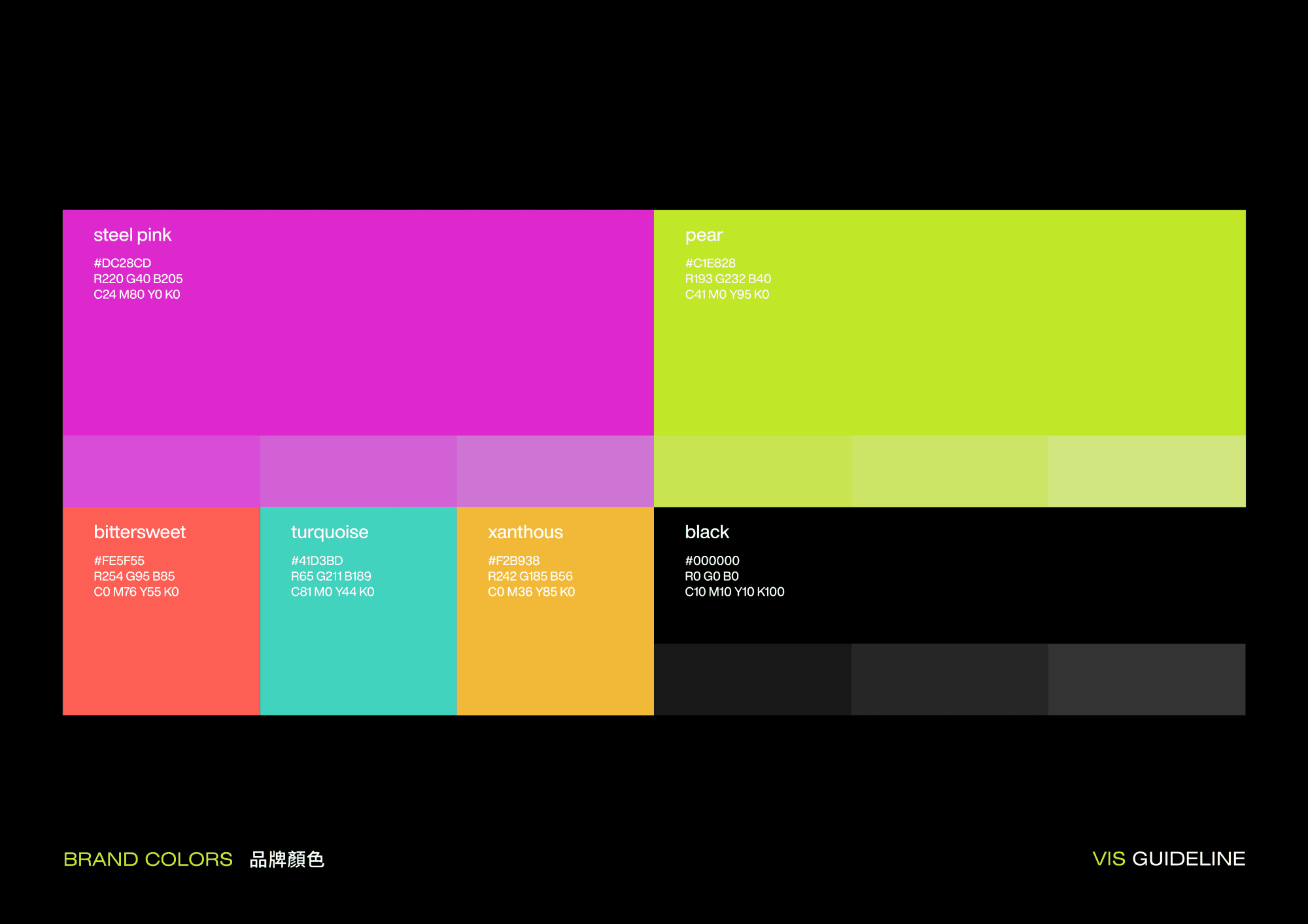
Task: Click the darkest gray tint under black
Action: click(x=752, y=679)
